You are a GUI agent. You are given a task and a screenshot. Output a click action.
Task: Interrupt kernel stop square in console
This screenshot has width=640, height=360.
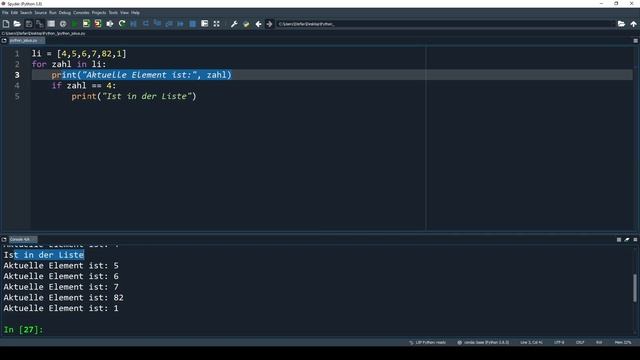tap(619, 240)
